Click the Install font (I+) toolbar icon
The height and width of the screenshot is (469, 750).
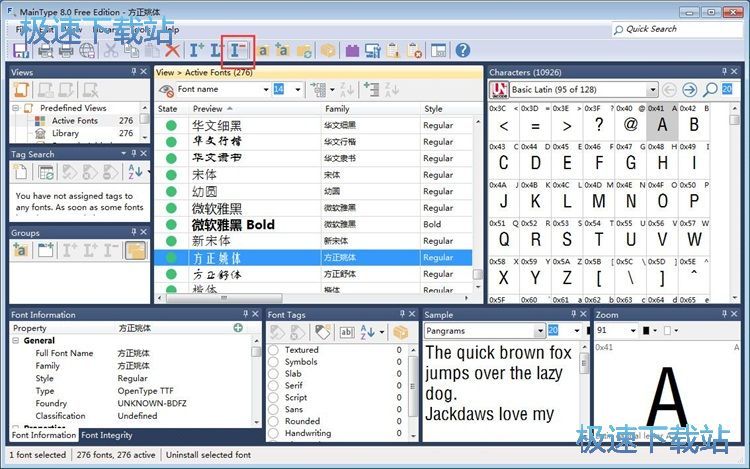tap(197, 50)
